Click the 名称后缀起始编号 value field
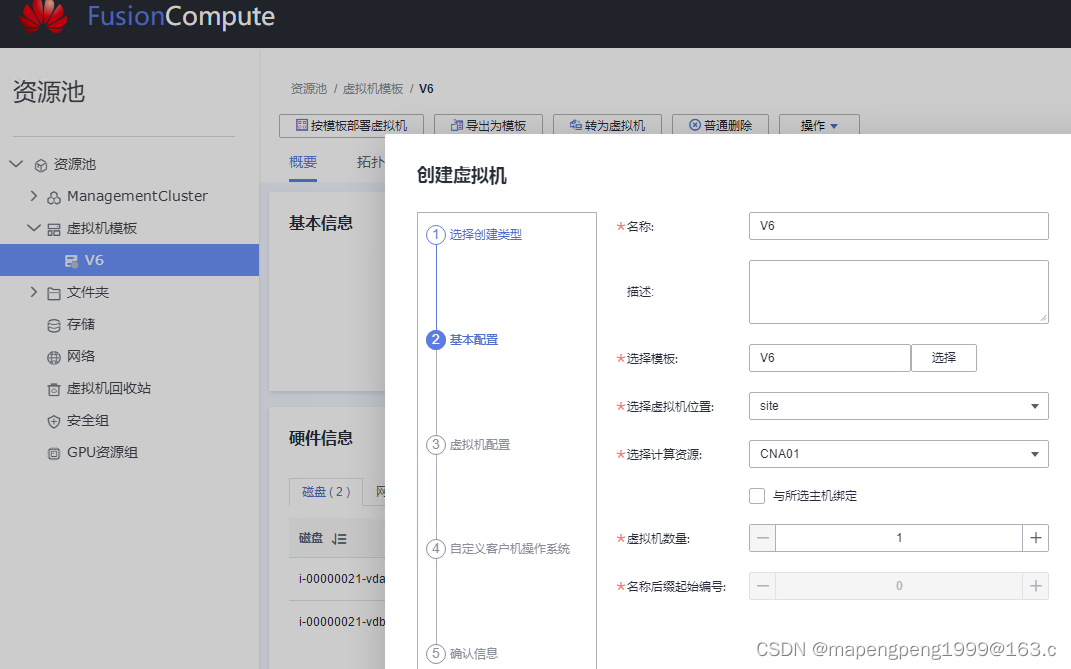 (x=899, y=586)
